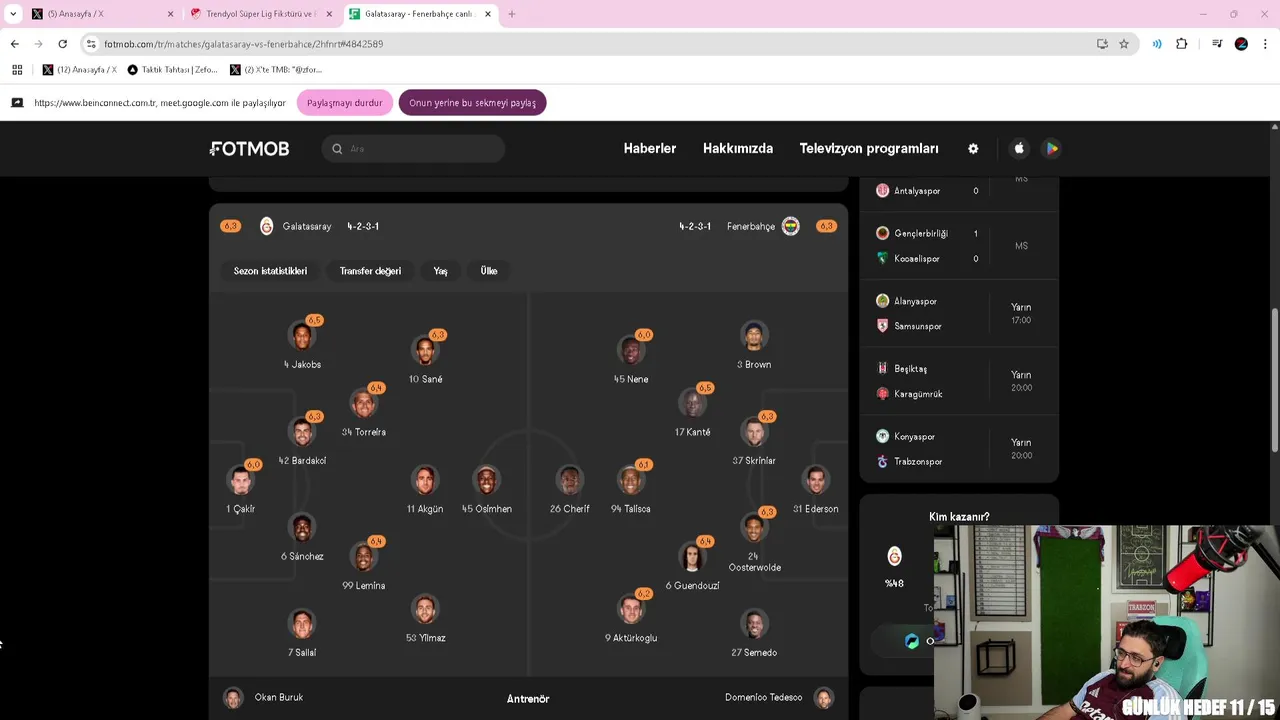Click player 26 Cherif photo
This screenshot has height=720, width=1280.
coord(569,480)
